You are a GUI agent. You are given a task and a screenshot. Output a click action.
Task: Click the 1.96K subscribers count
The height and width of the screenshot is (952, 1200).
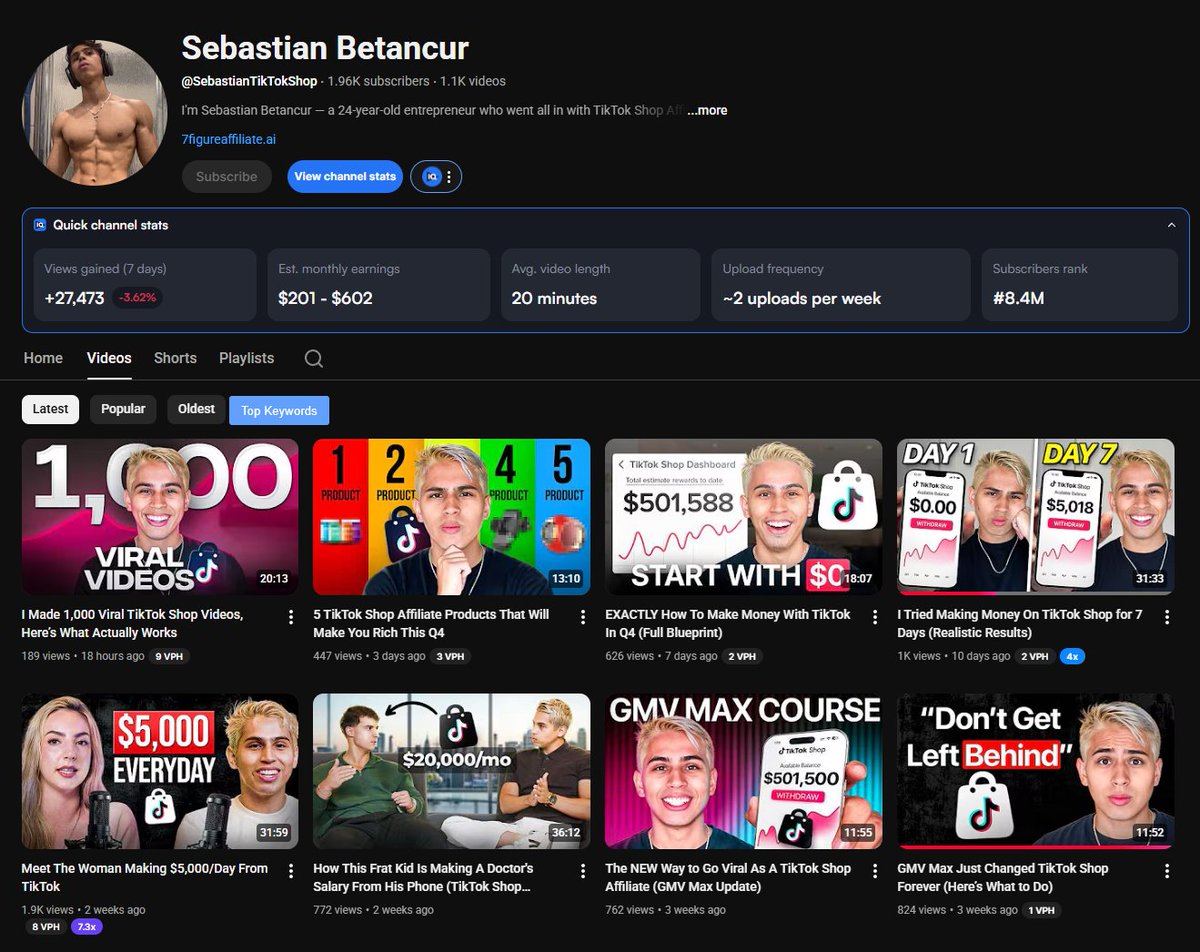(378, 81)
